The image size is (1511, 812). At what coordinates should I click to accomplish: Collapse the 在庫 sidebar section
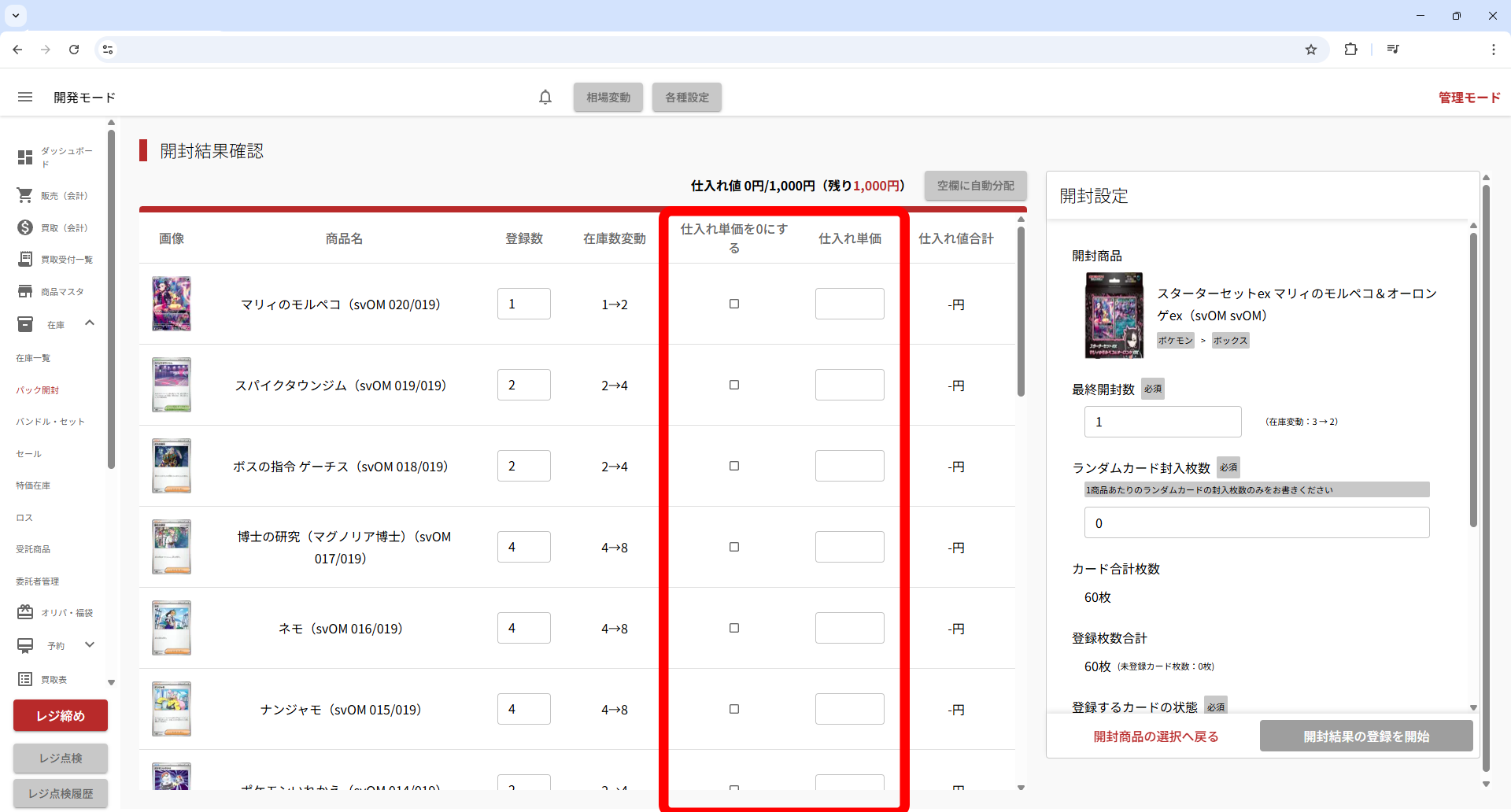click(x=90, y=323)
